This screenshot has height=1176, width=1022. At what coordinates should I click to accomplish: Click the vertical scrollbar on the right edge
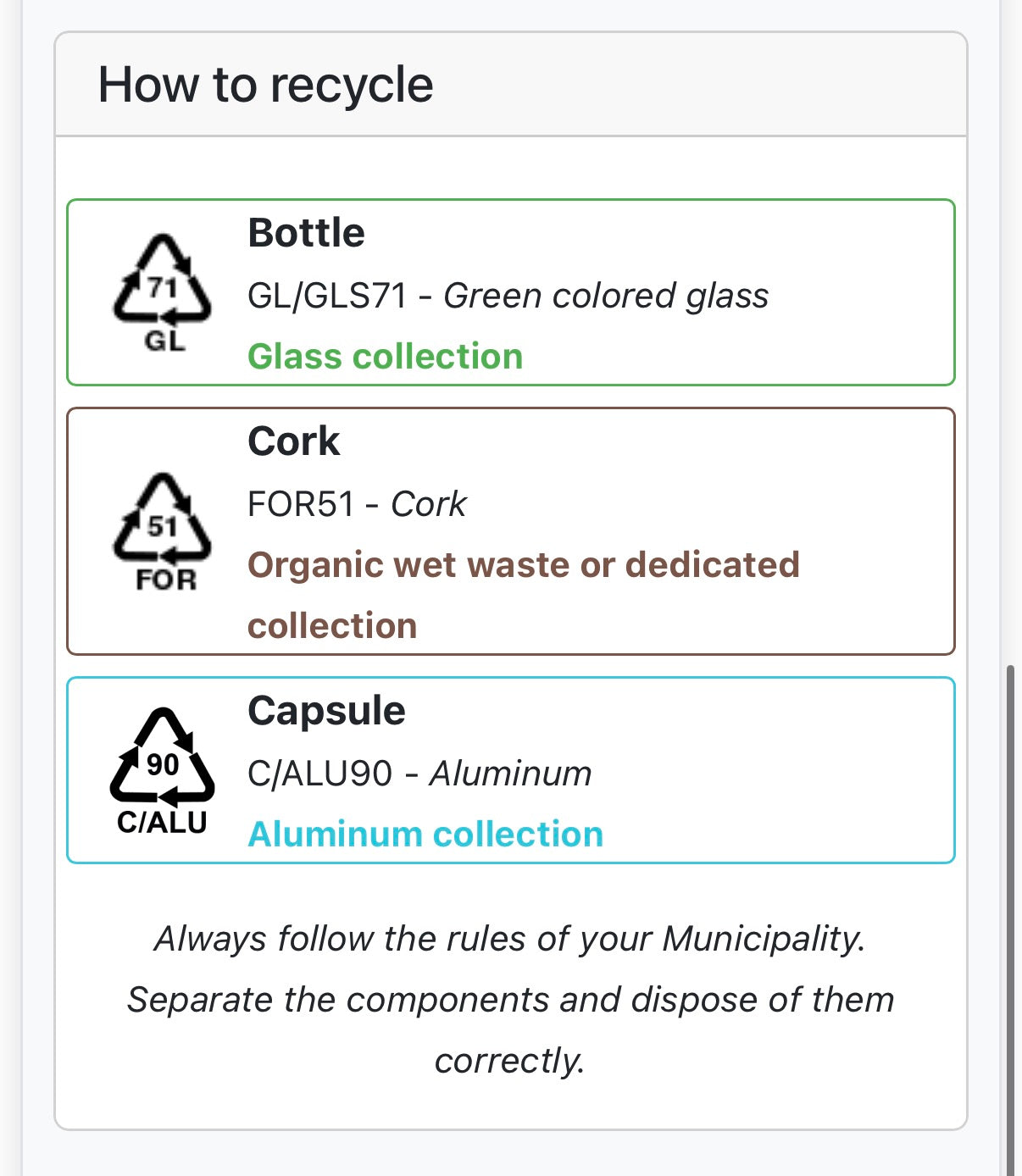coord(1009,915)
